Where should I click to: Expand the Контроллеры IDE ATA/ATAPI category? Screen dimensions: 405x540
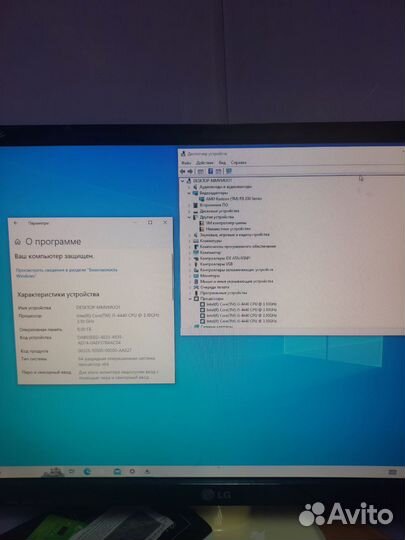[189, 258]
